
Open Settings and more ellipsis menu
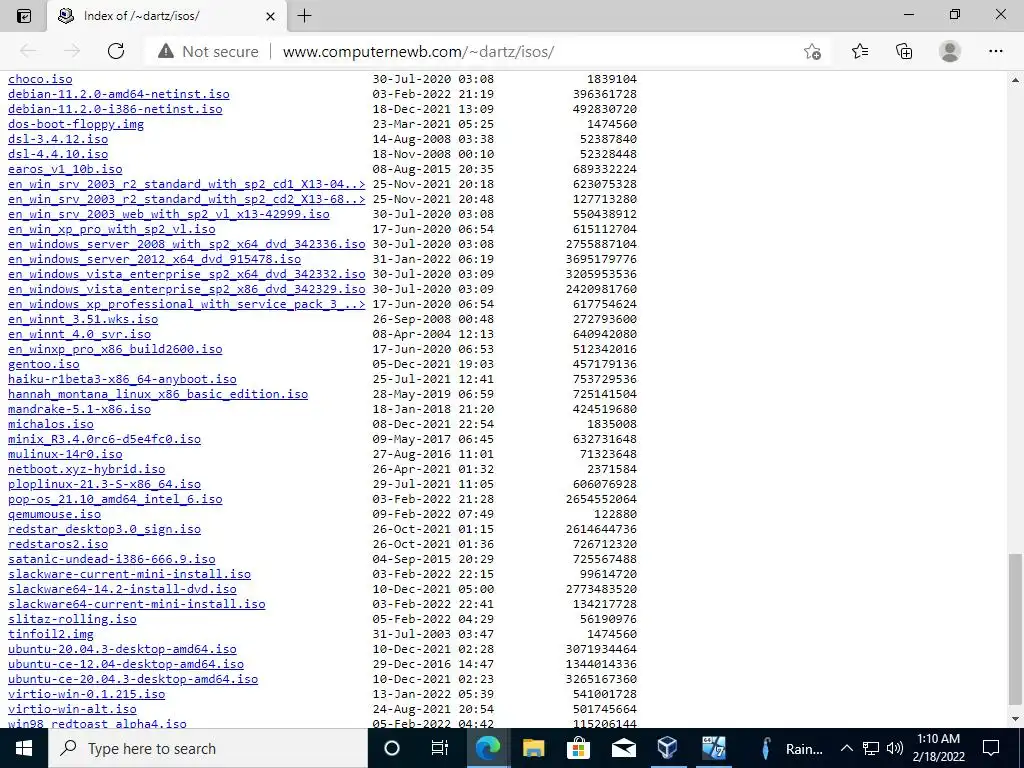(x=995, y=51)
